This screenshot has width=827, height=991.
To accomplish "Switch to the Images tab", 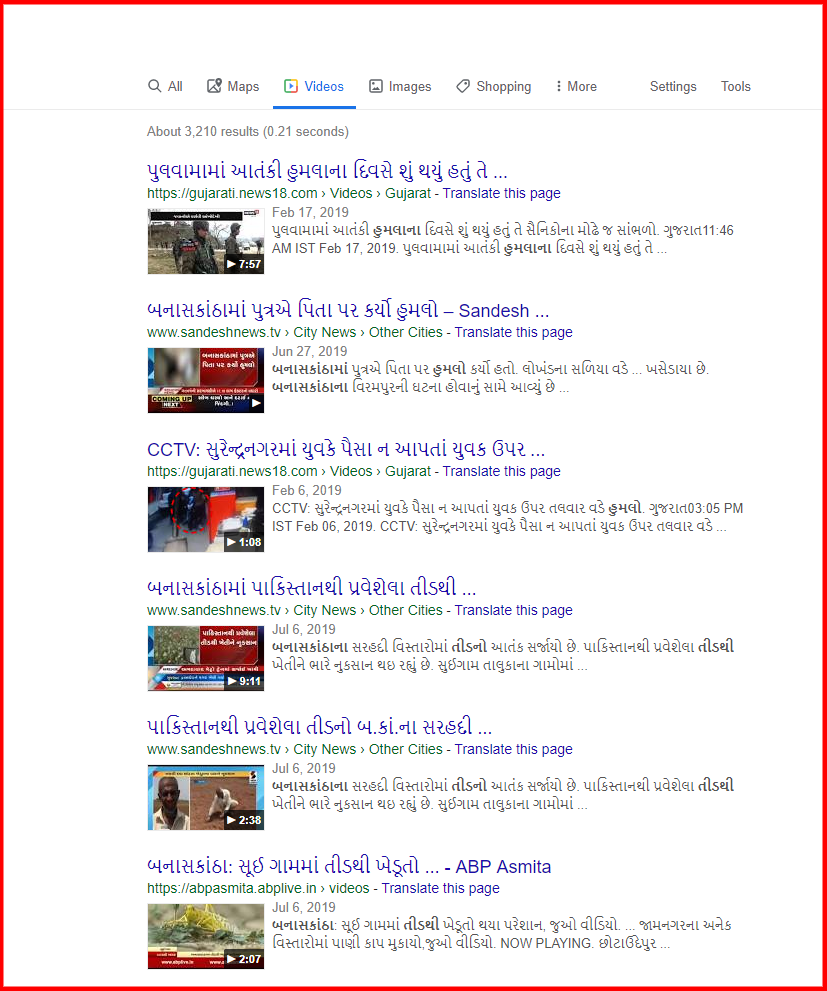I will [x=400, y=87].
